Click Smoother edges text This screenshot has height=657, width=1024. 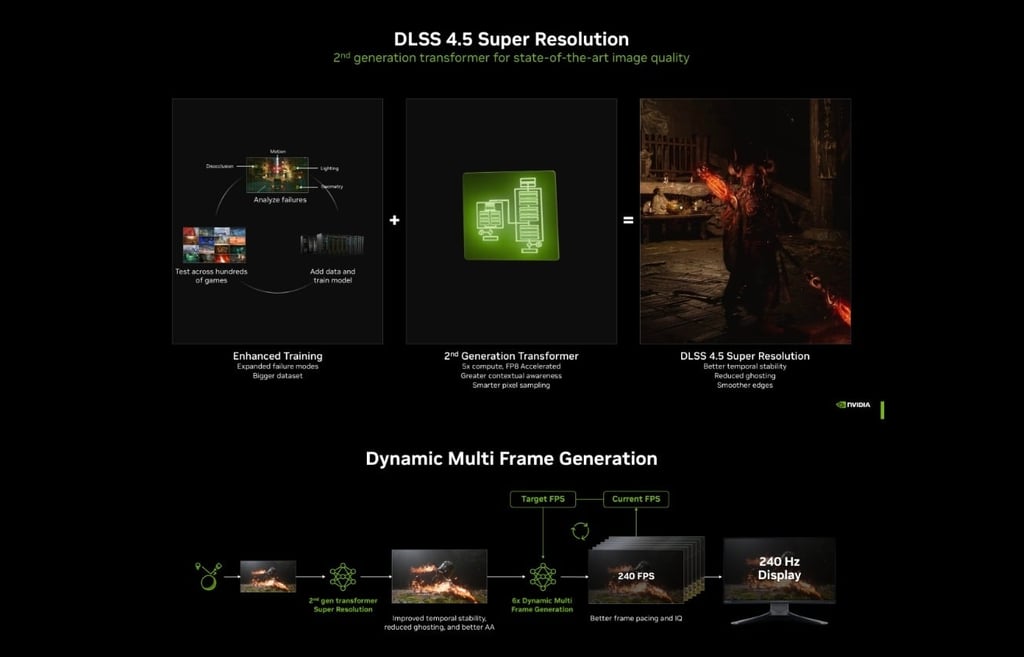pos(745,385)
